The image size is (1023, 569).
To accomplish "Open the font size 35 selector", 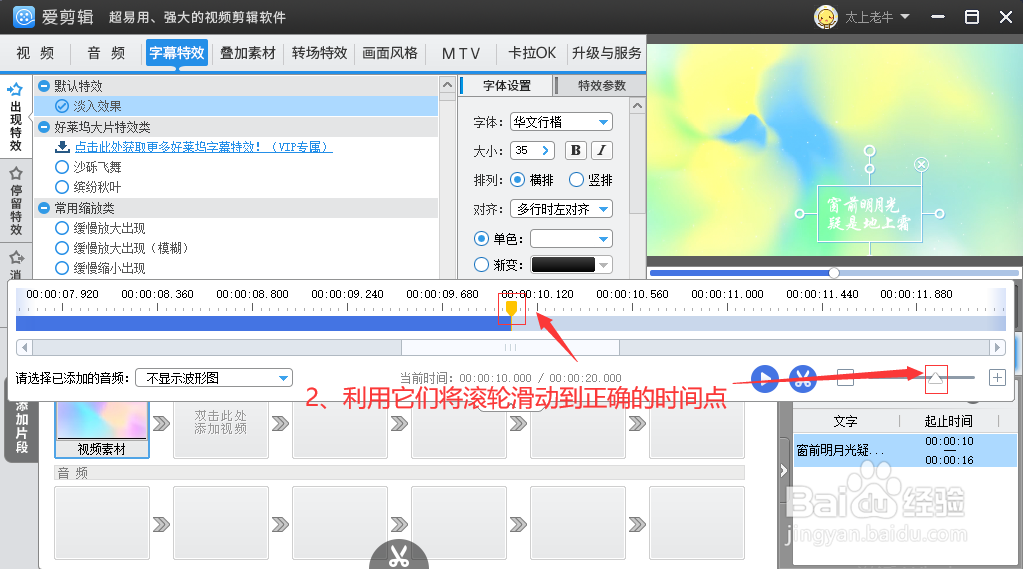I will click(x=532, y=150).
